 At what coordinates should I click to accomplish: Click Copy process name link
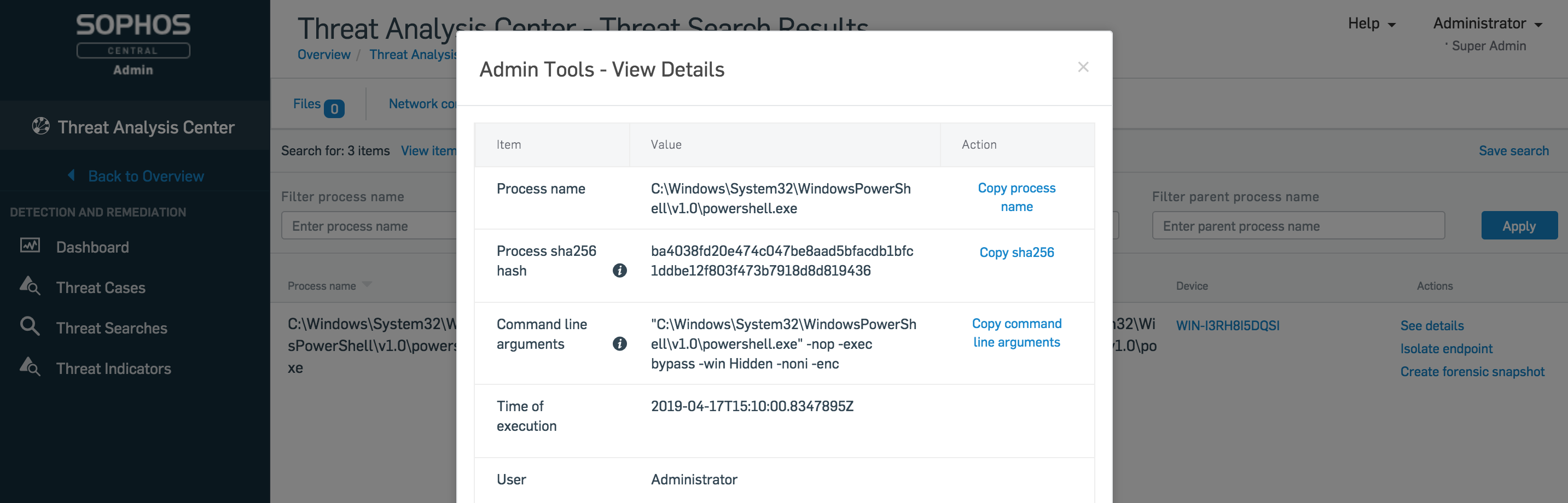pyautogui.click(x=1017, y=197)
